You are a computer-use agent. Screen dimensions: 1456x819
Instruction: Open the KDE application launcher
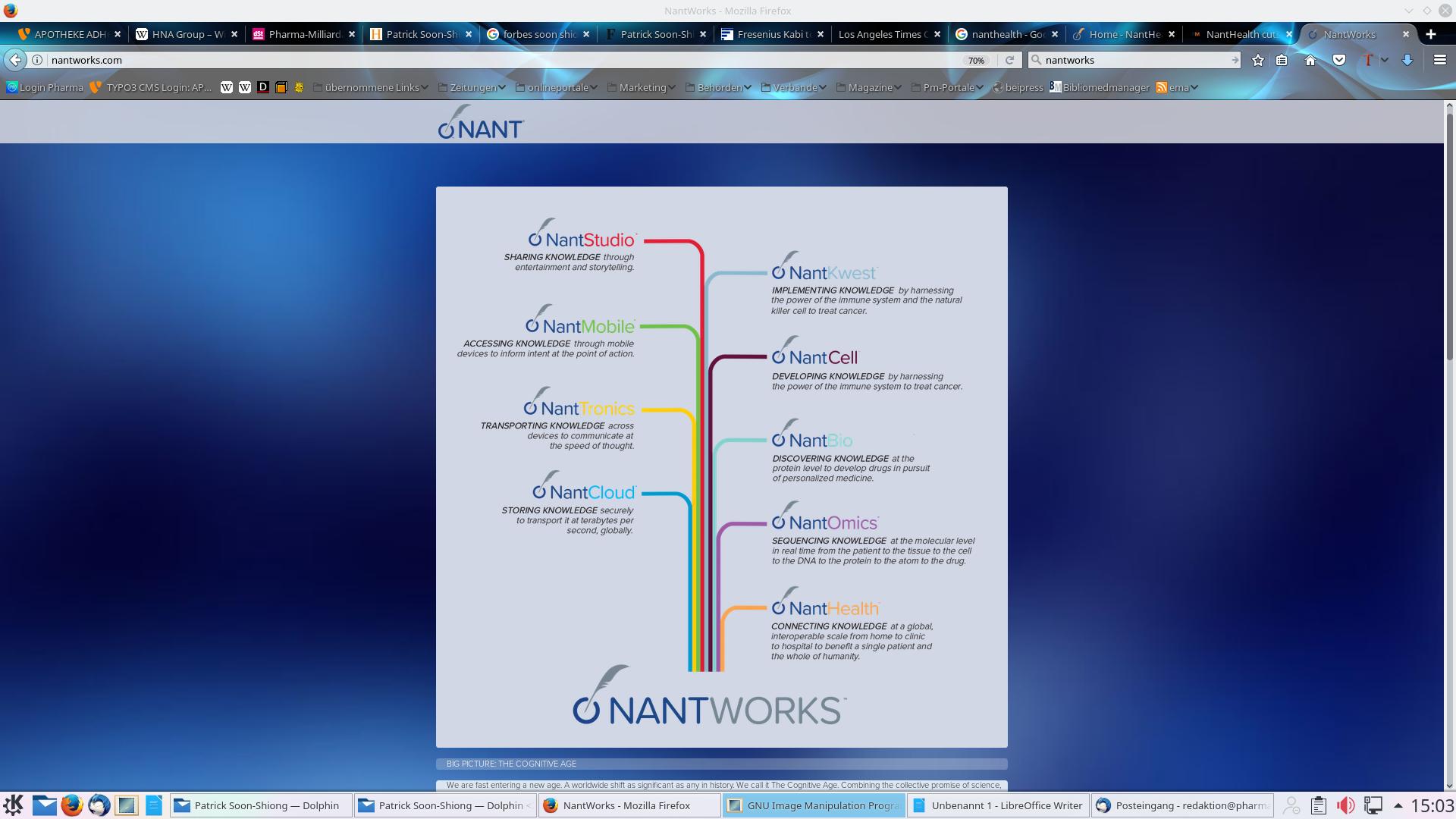click(13, 805)
